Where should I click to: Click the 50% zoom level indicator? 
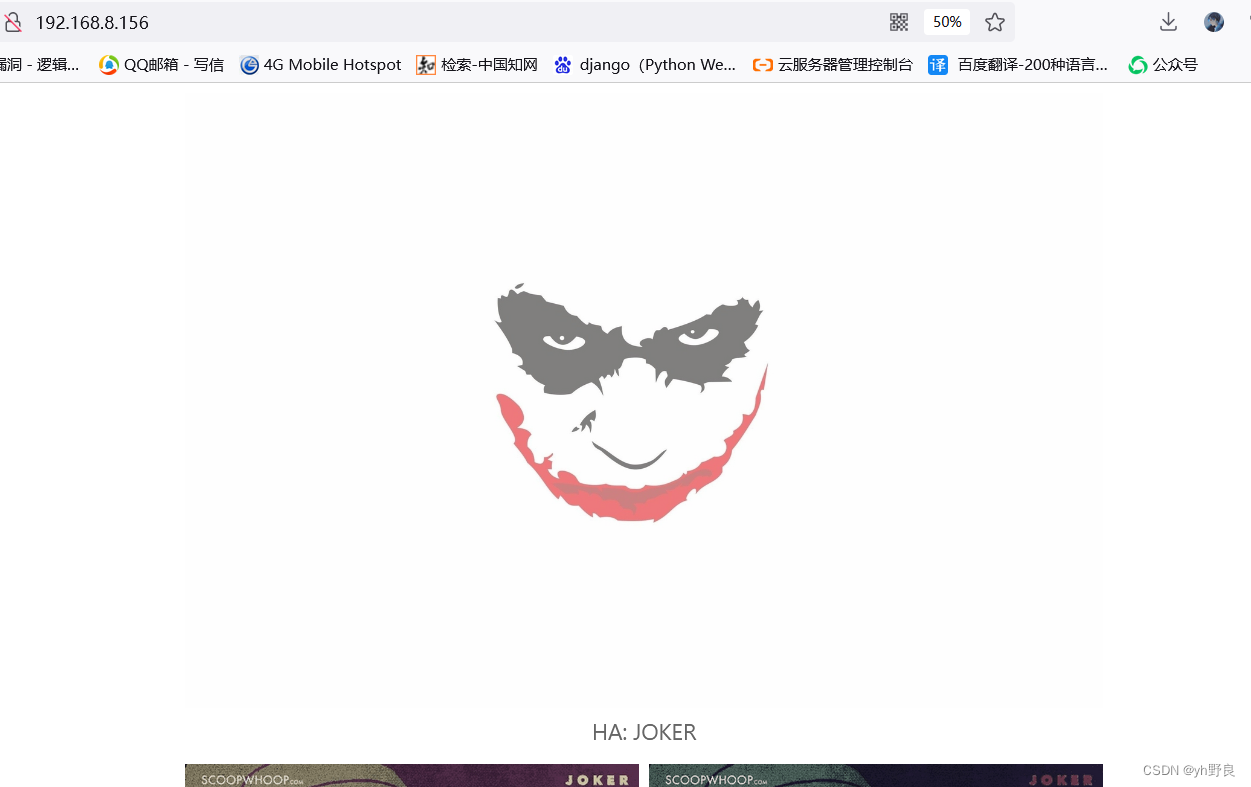tap(947, 22)
